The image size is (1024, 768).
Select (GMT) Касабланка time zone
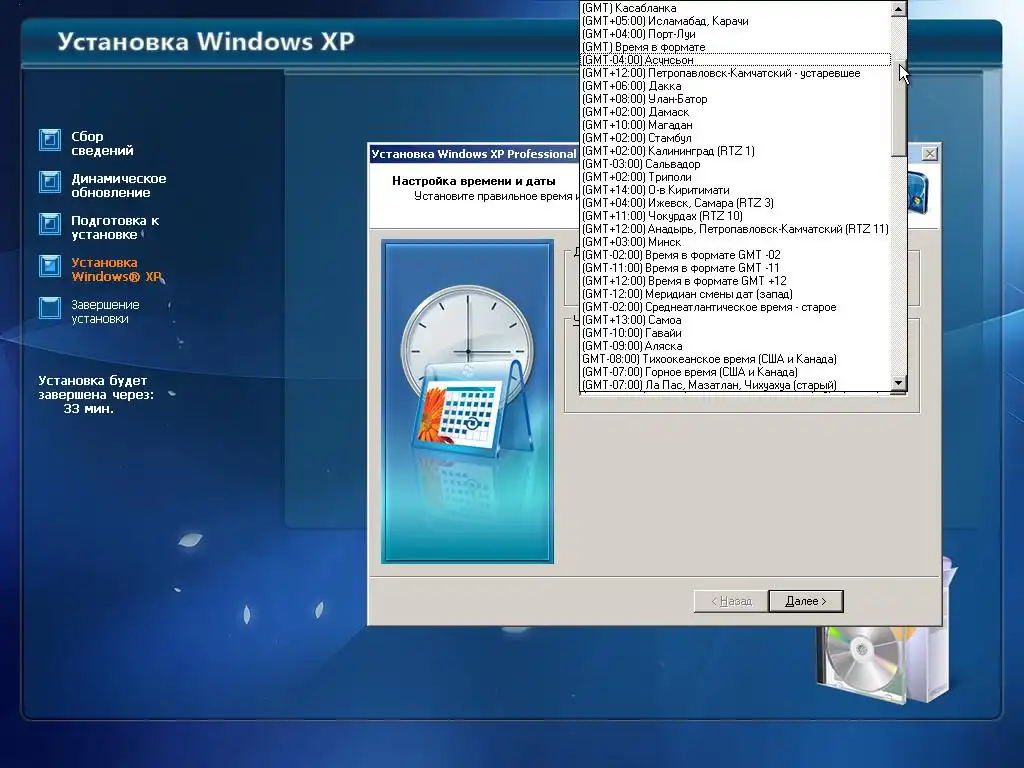pyautogui.click(x=735, y=8)
